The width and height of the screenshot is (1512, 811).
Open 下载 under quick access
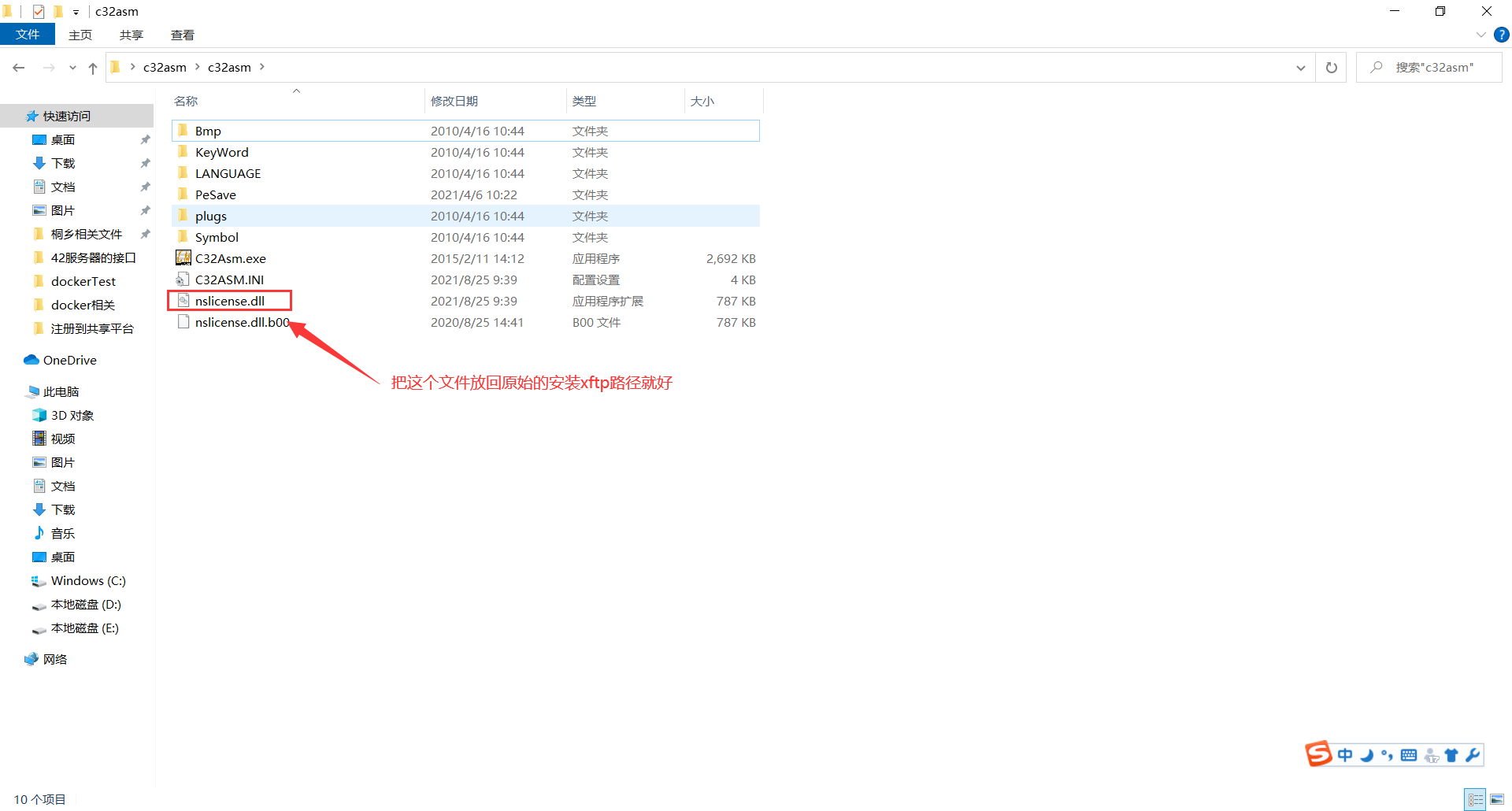coord(63,163)
